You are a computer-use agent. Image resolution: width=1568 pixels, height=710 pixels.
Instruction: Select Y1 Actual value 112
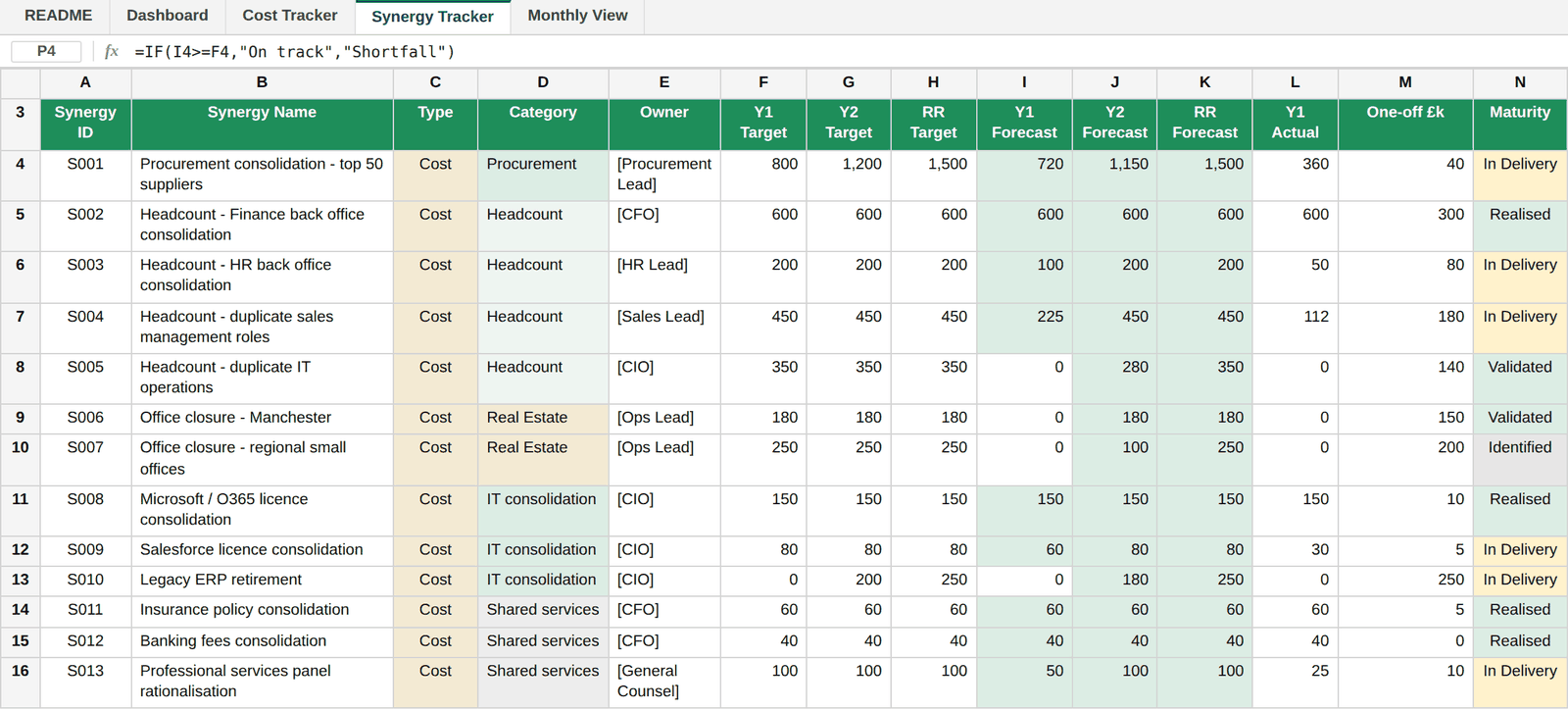[x=1295, y=328]
